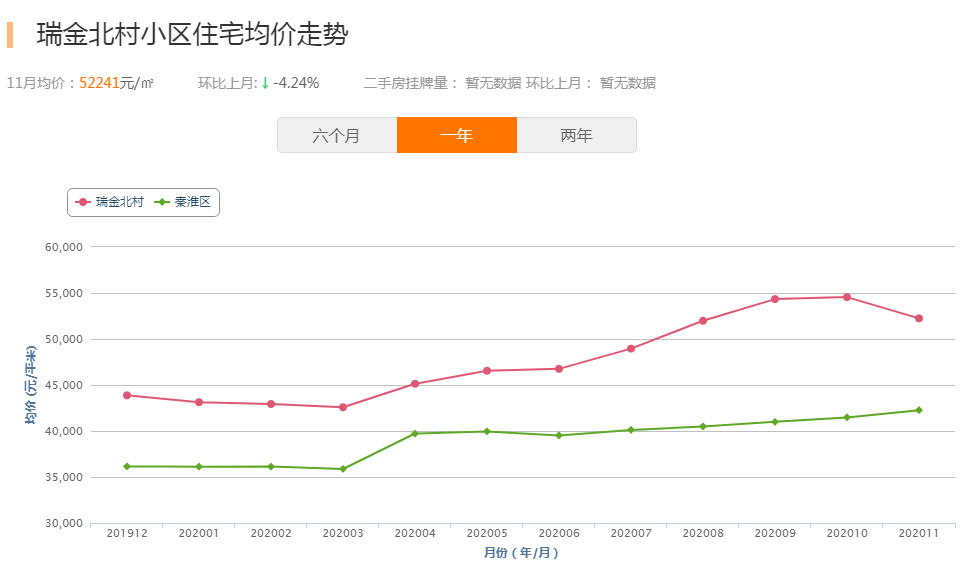Click the 秦淮区 green point at 202003
This screenshot has width=977, height=566.
(x=343, y=469)
